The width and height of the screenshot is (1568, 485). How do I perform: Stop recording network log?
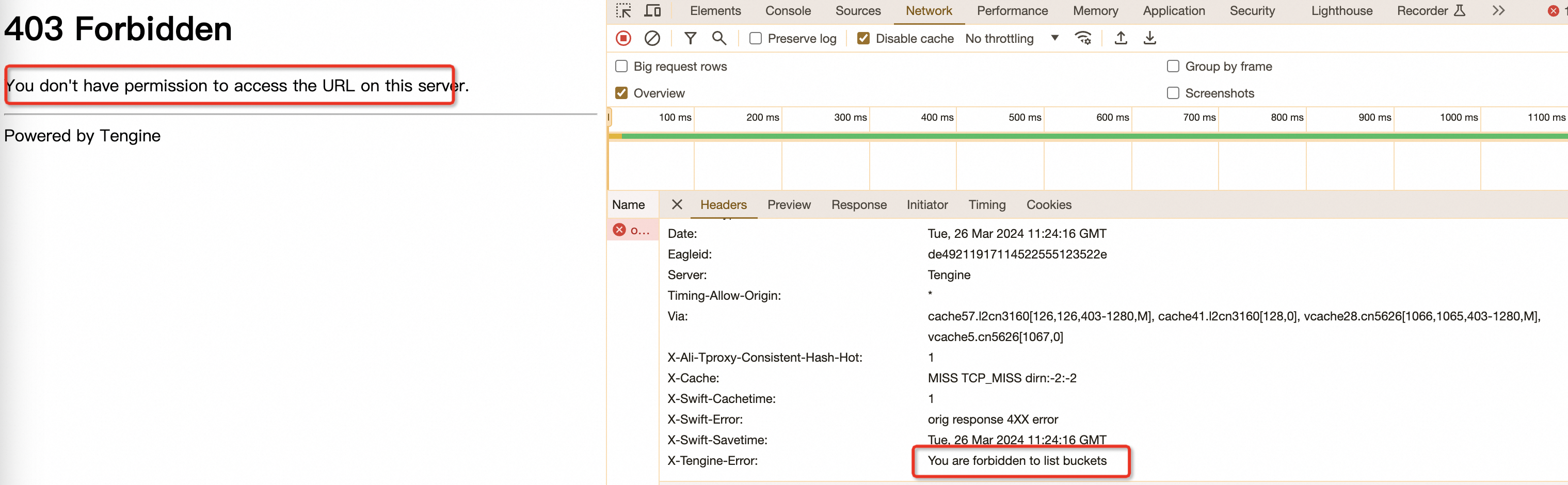(623, 38)
